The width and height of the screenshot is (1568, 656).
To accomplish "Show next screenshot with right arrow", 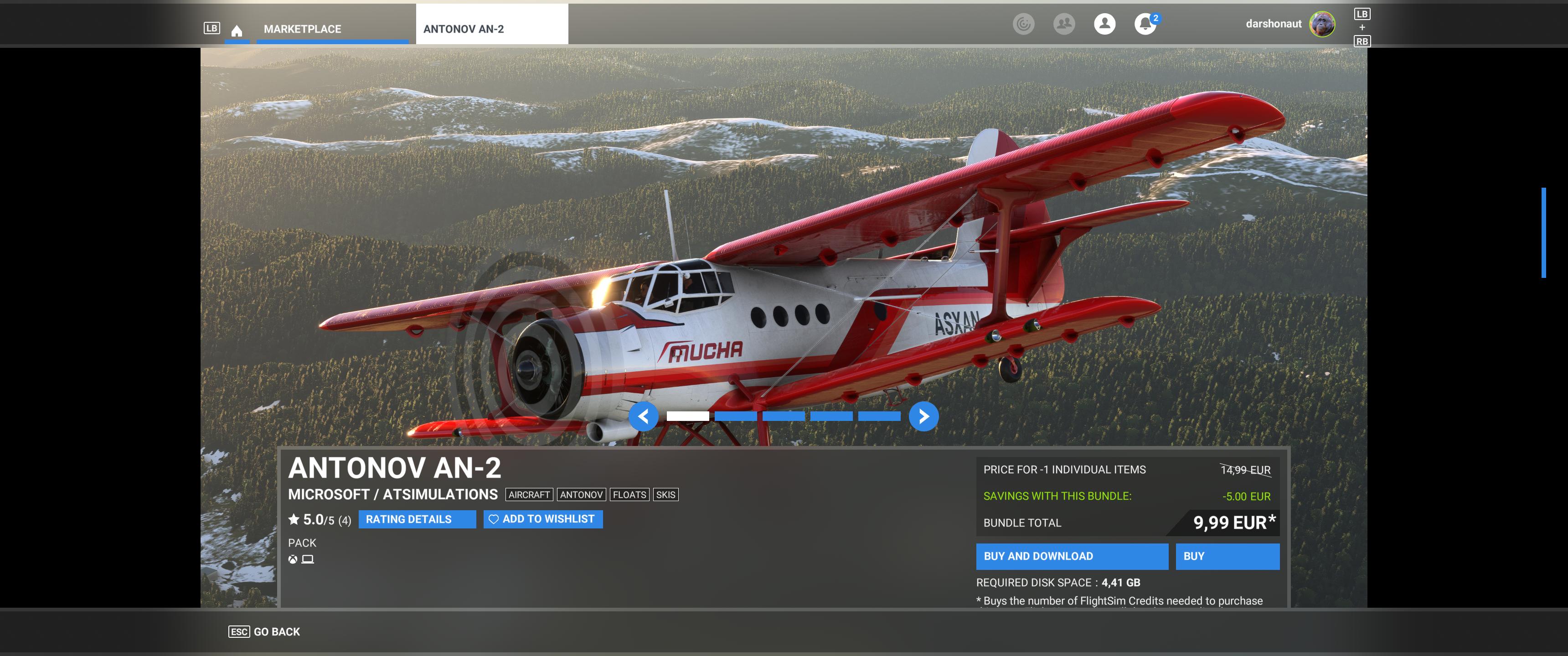I will pos(923,416).
